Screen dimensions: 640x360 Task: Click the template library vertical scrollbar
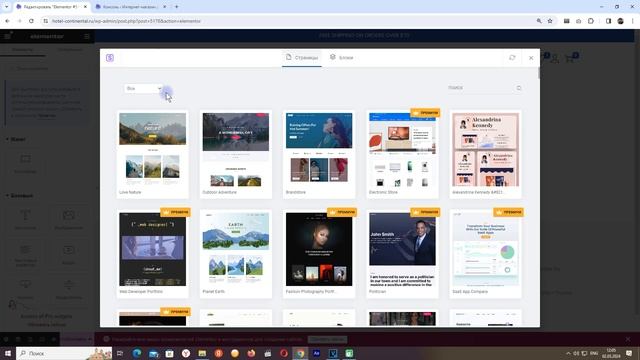click(x=539, y=73)
